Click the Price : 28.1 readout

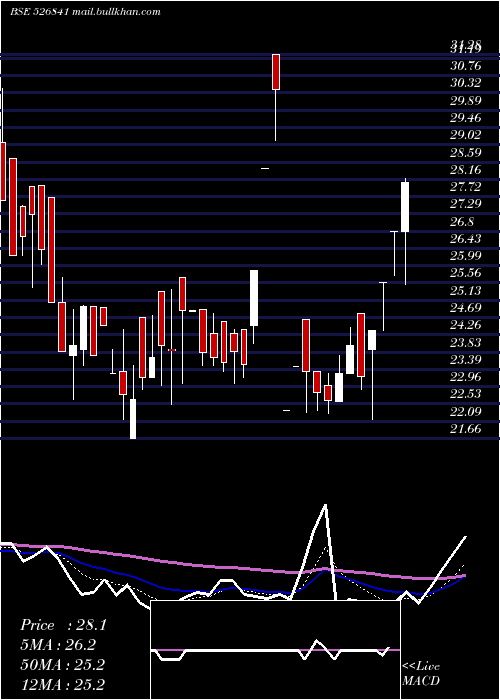(63, 625)
